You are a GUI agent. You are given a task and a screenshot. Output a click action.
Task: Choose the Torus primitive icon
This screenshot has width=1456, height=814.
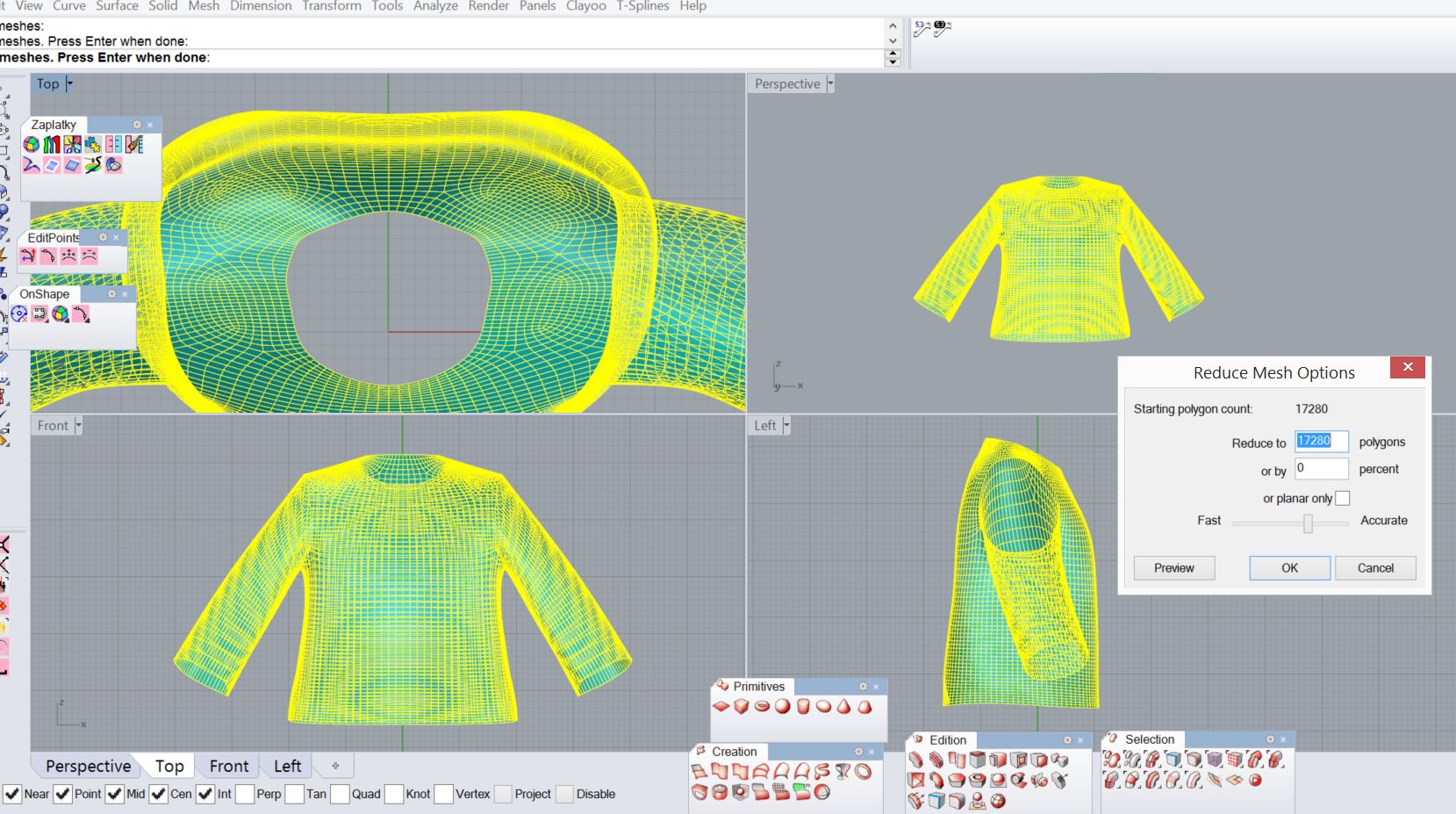coord(762,707)
